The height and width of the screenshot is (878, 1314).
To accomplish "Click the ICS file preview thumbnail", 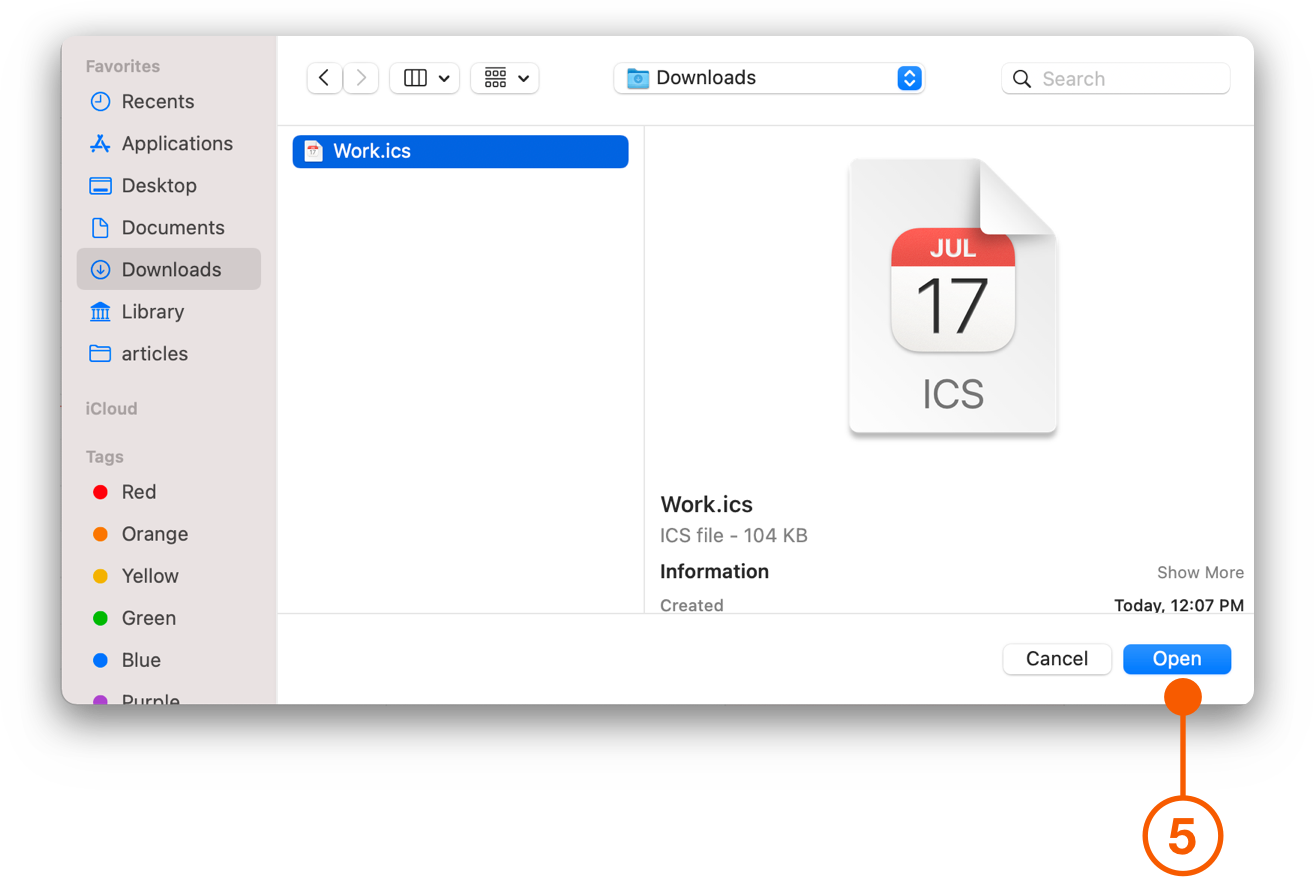I will [951, 296].
